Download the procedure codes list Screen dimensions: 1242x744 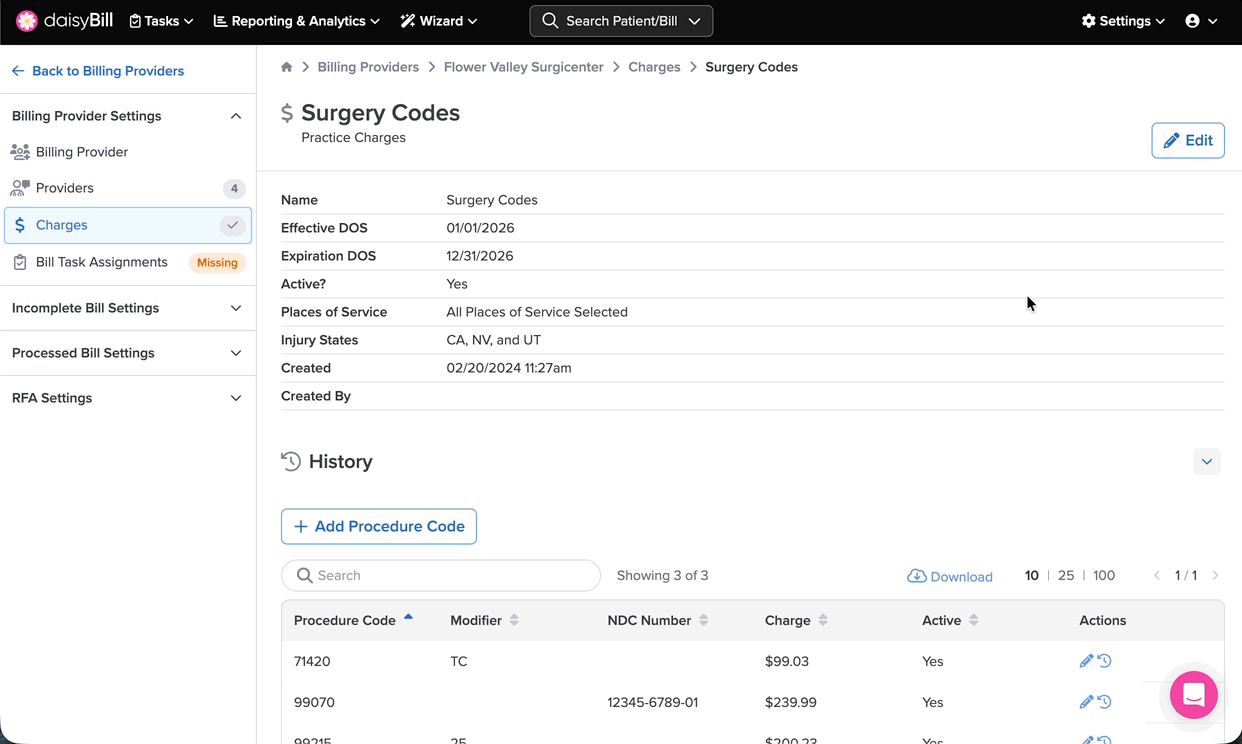click(x=950, y=576)
